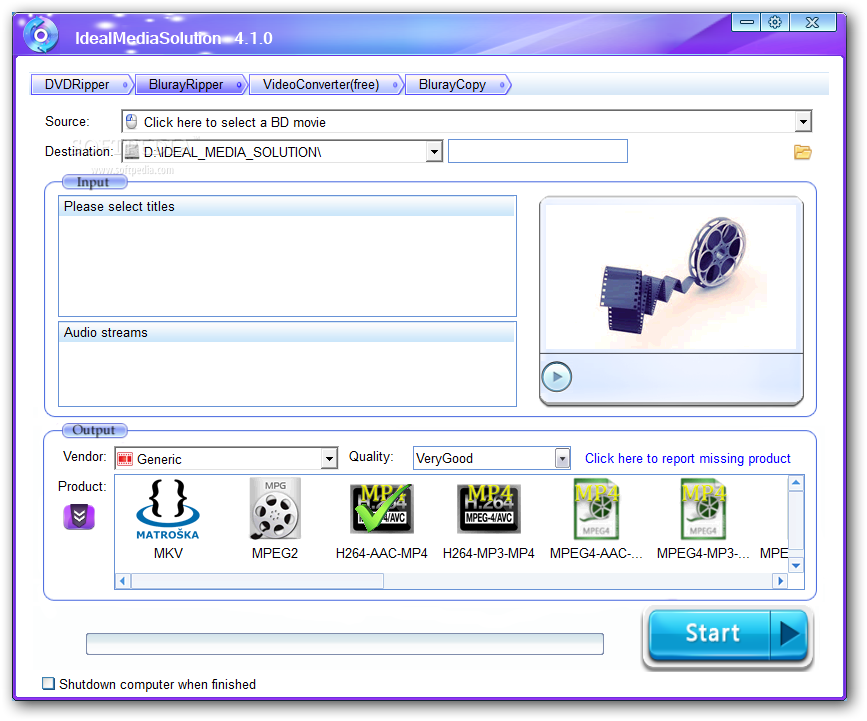Click the purple expand products icon

click(79, 516)
